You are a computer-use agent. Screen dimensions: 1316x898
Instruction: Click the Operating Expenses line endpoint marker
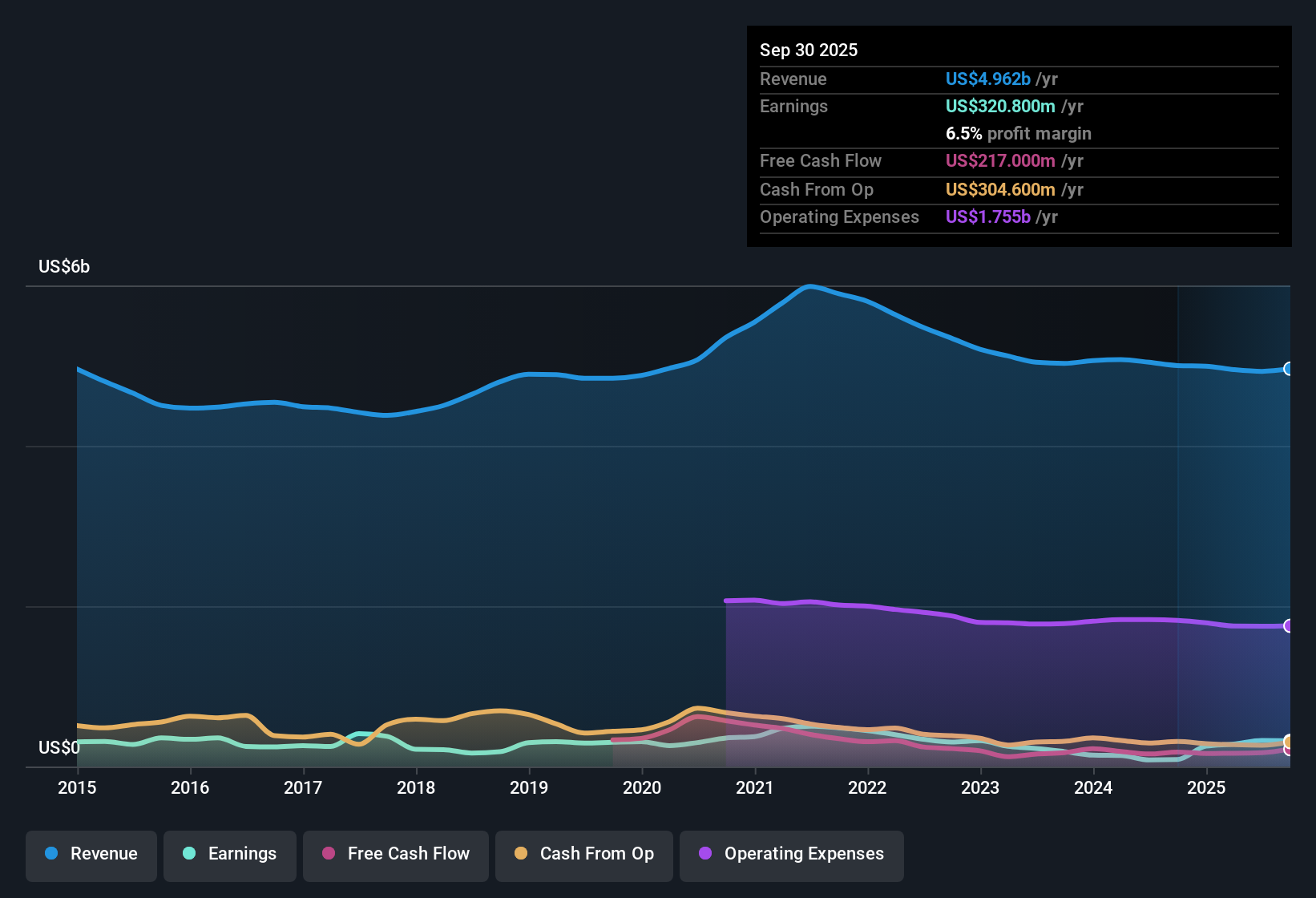(1289, 625)
